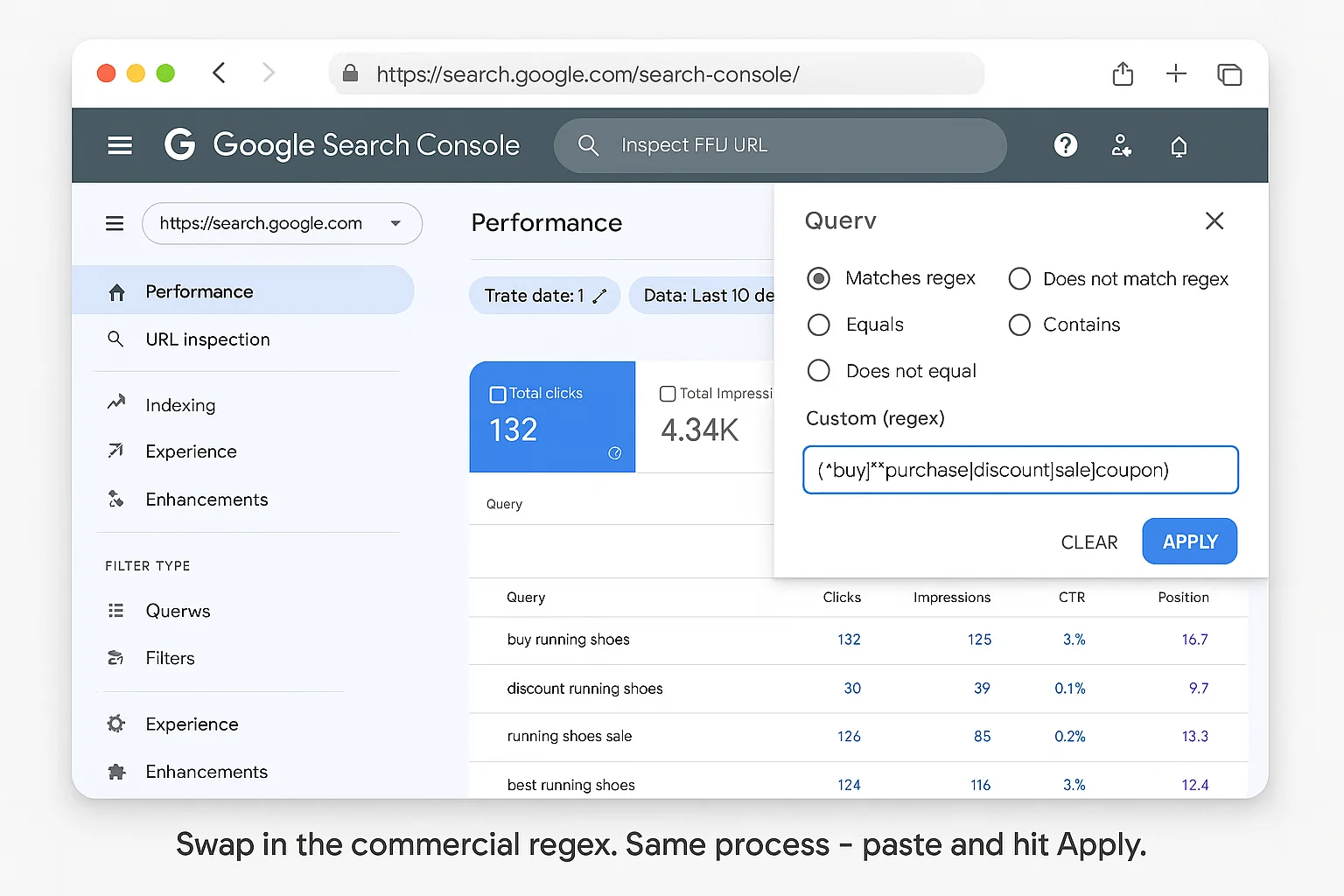
Task: Click the Experience gear icon
Action: (x=115, y=724)
